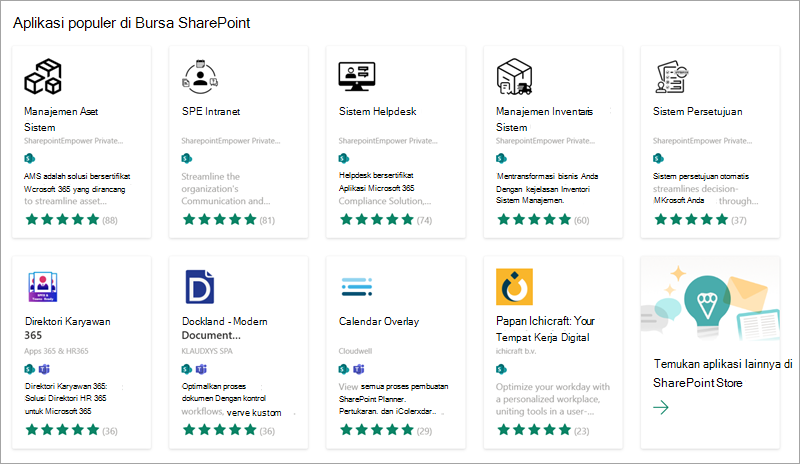The image size is (800, 464).
Task: Click the Sistem Persetujuan checklist icon
Action: (672, 77)
